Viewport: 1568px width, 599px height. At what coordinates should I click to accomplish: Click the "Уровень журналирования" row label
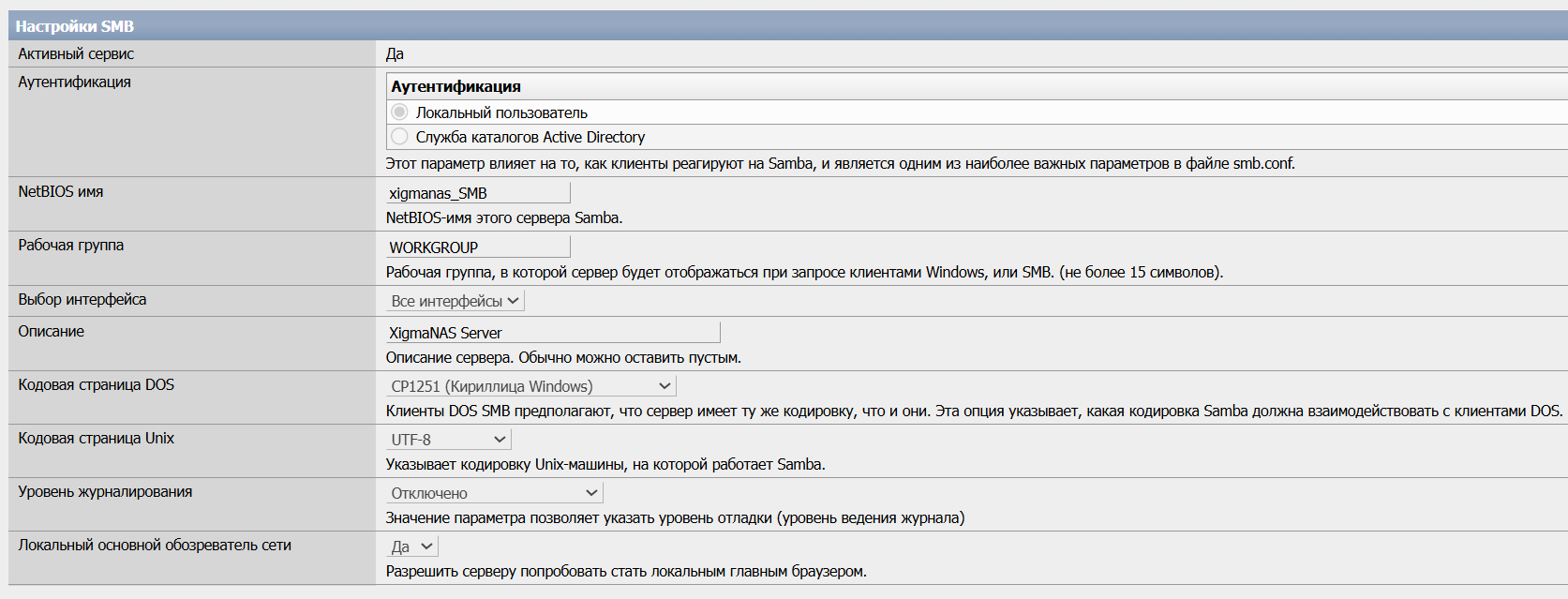[x=105, y=492]
